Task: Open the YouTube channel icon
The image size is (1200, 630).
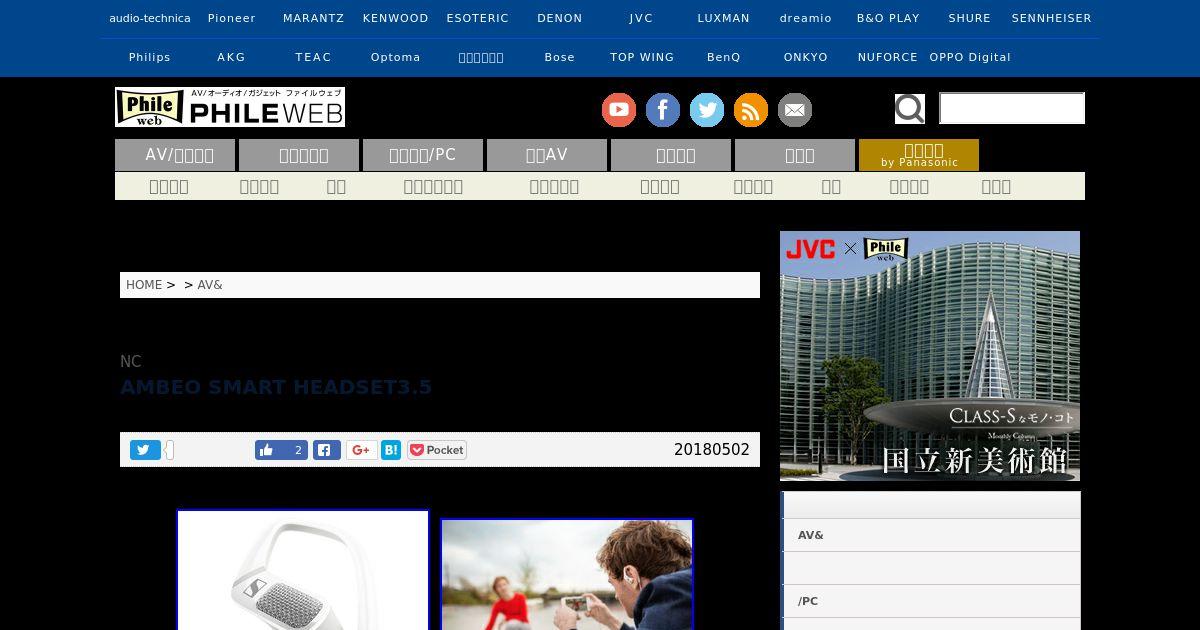Action: 619,110
